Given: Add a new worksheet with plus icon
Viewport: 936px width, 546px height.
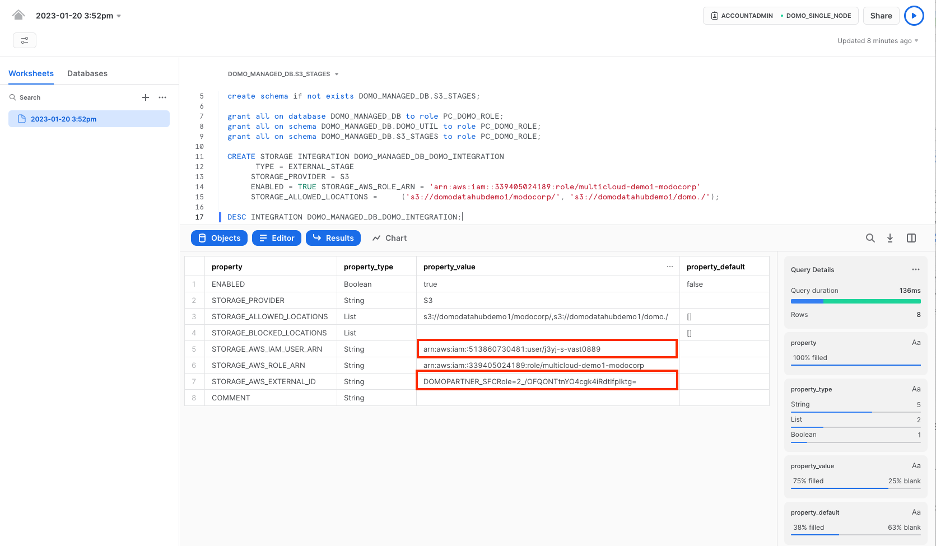Looking at the screenshot, I should click(145, 97).
